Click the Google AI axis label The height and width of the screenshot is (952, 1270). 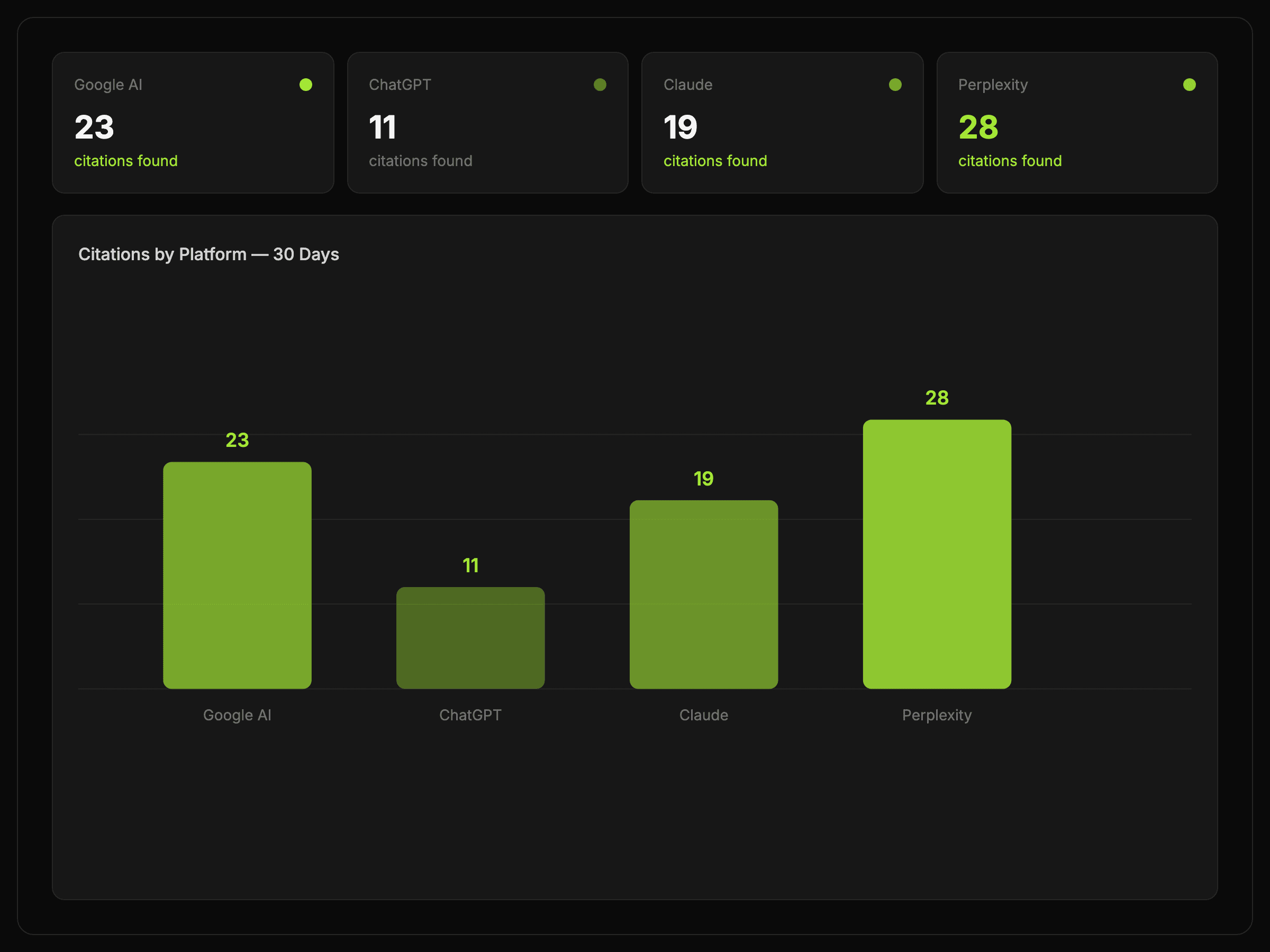coord(237,715)
